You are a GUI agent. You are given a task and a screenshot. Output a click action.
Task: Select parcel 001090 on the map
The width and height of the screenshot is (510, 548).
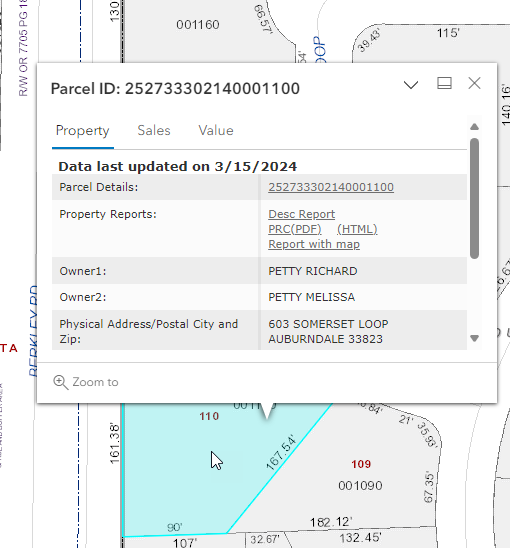point(360,485)
